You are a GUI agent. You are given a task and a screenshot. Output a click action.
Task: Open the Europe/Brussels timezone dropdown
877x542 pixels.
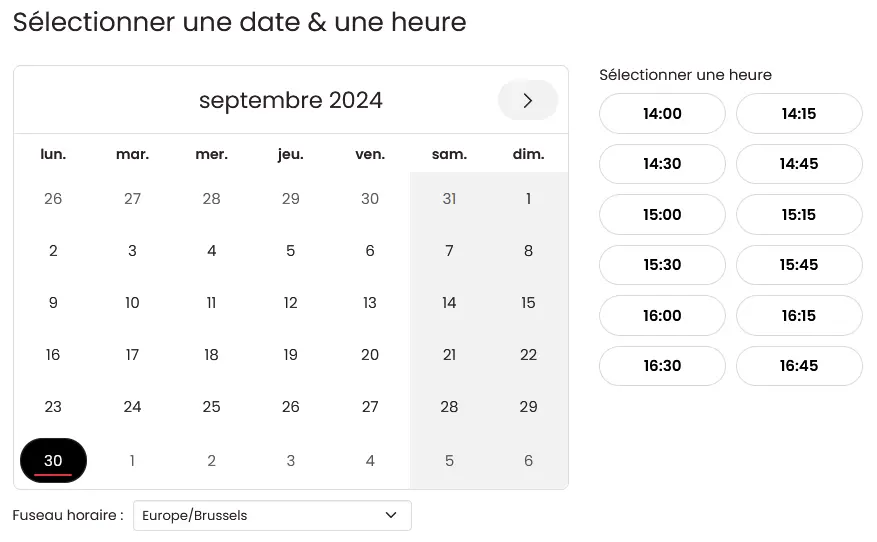click(272, 515)
